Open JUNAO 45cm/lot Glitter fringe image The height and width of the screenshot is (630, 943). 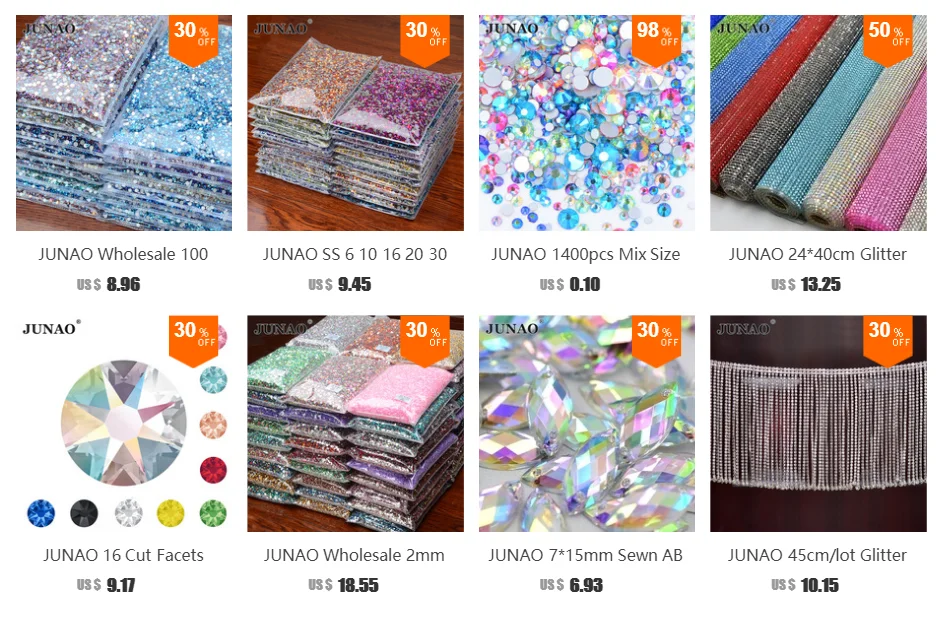[x=819, y=423]
